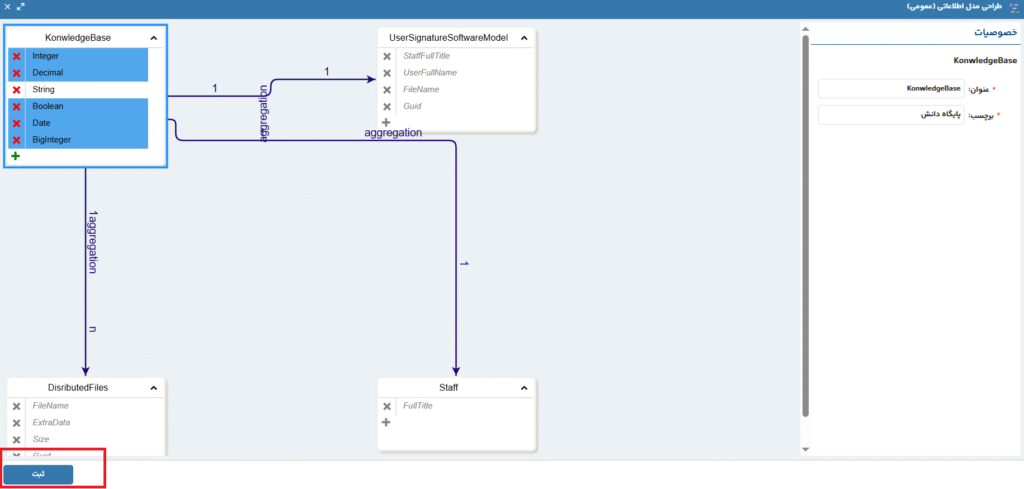Add a field to UserSignatureSoftwareModel
The height and width of the screenshot is (489, 1024).
(x=386, y=123)
